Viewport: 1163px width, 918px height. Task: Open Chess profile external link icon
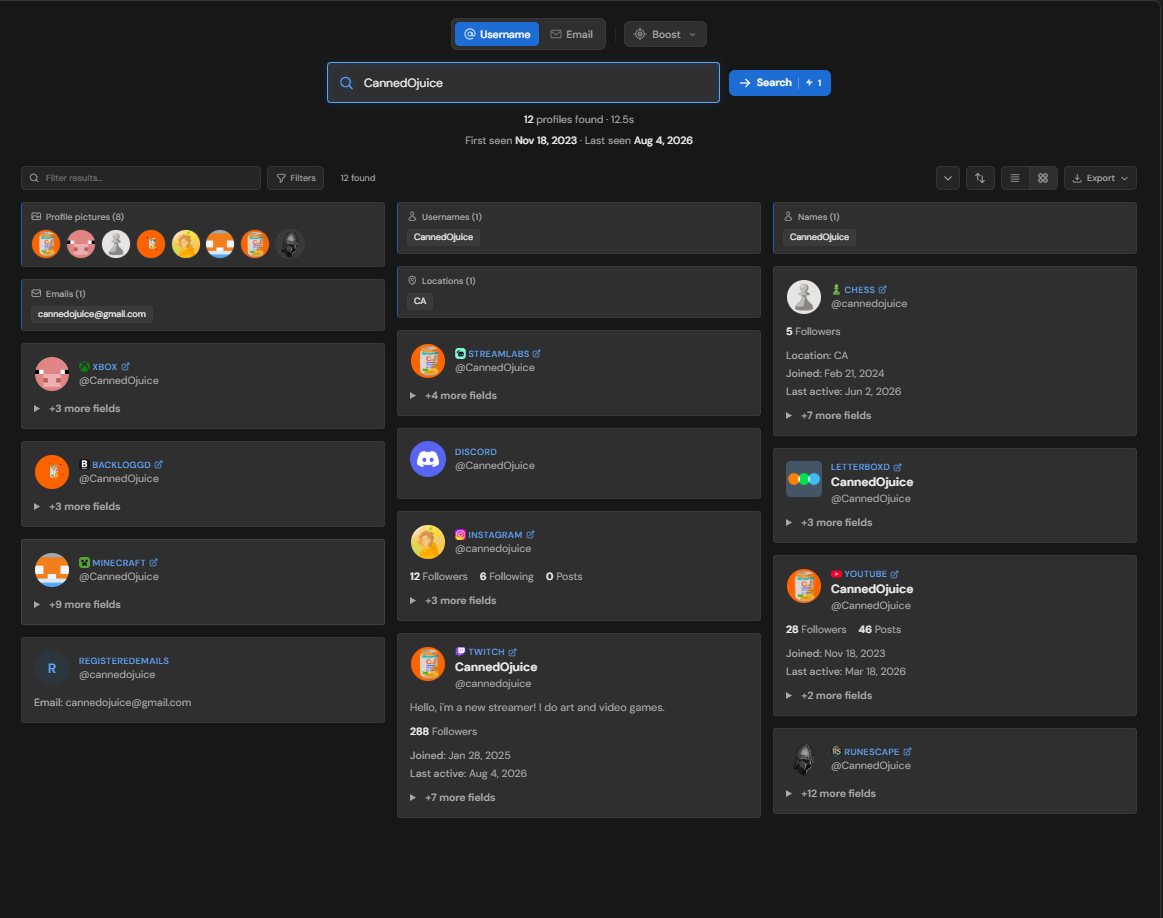point(882,289)
